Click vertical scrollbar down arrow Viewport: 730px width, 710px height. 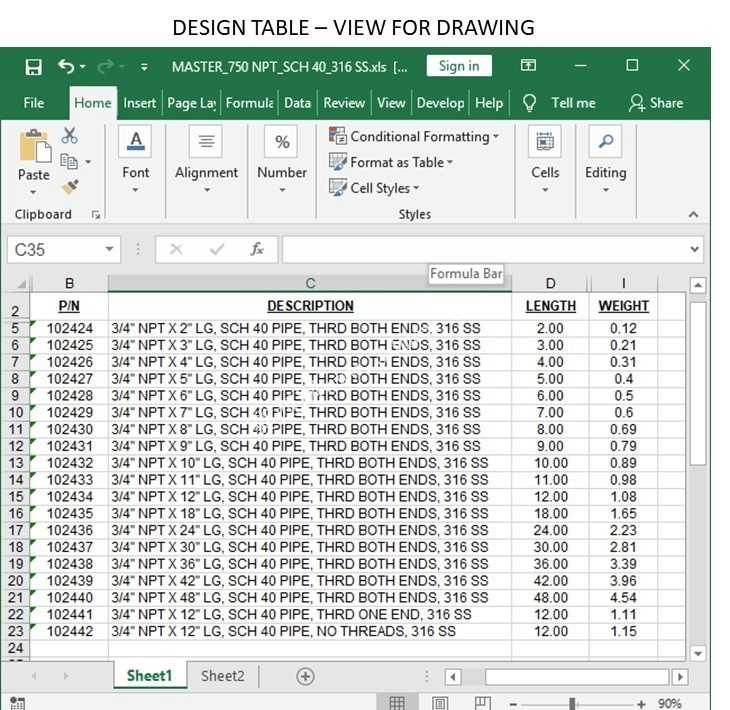click(697, 653)
